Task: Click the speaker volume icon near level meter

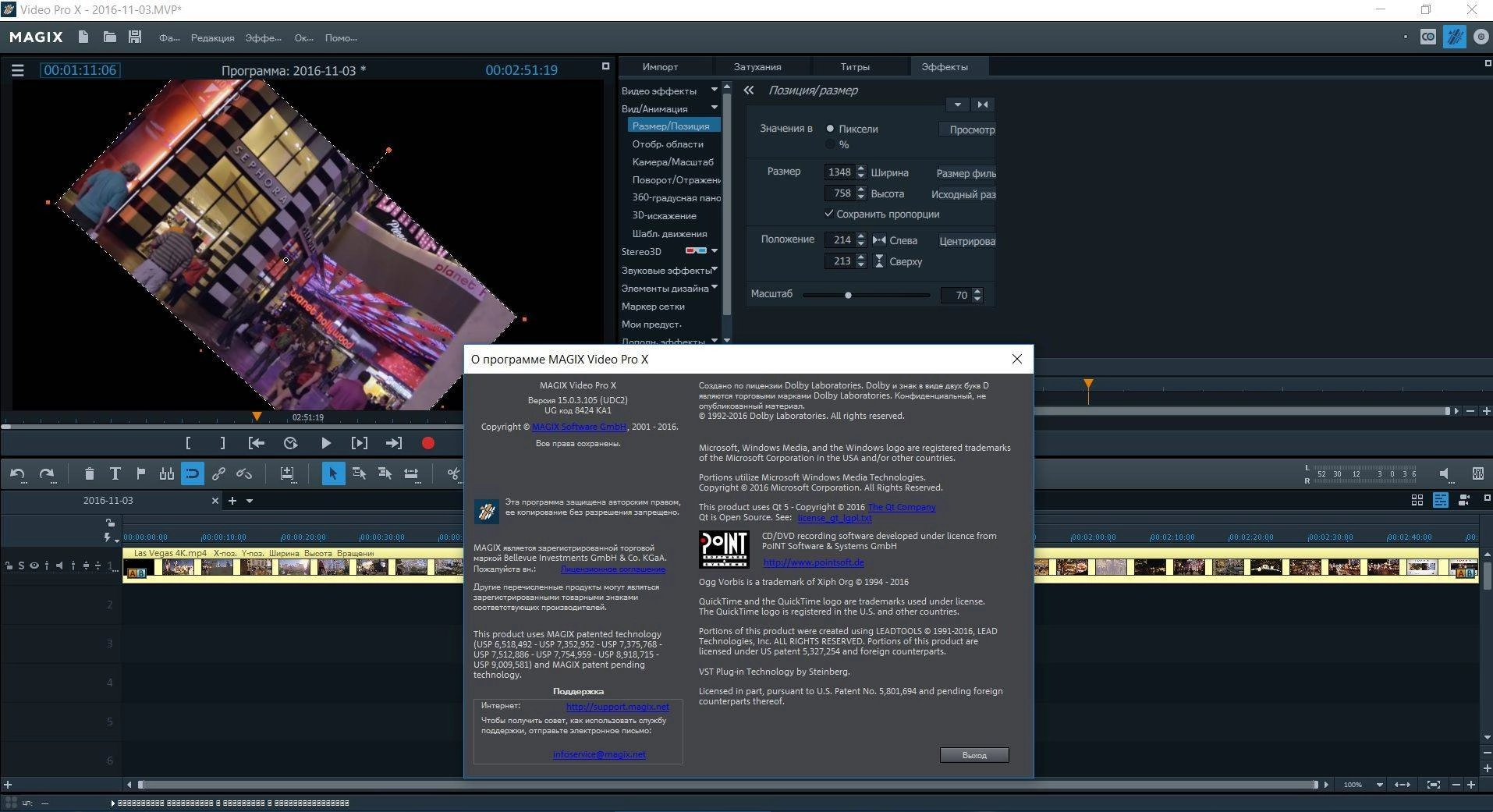Action: click(x=1444, y=473)
